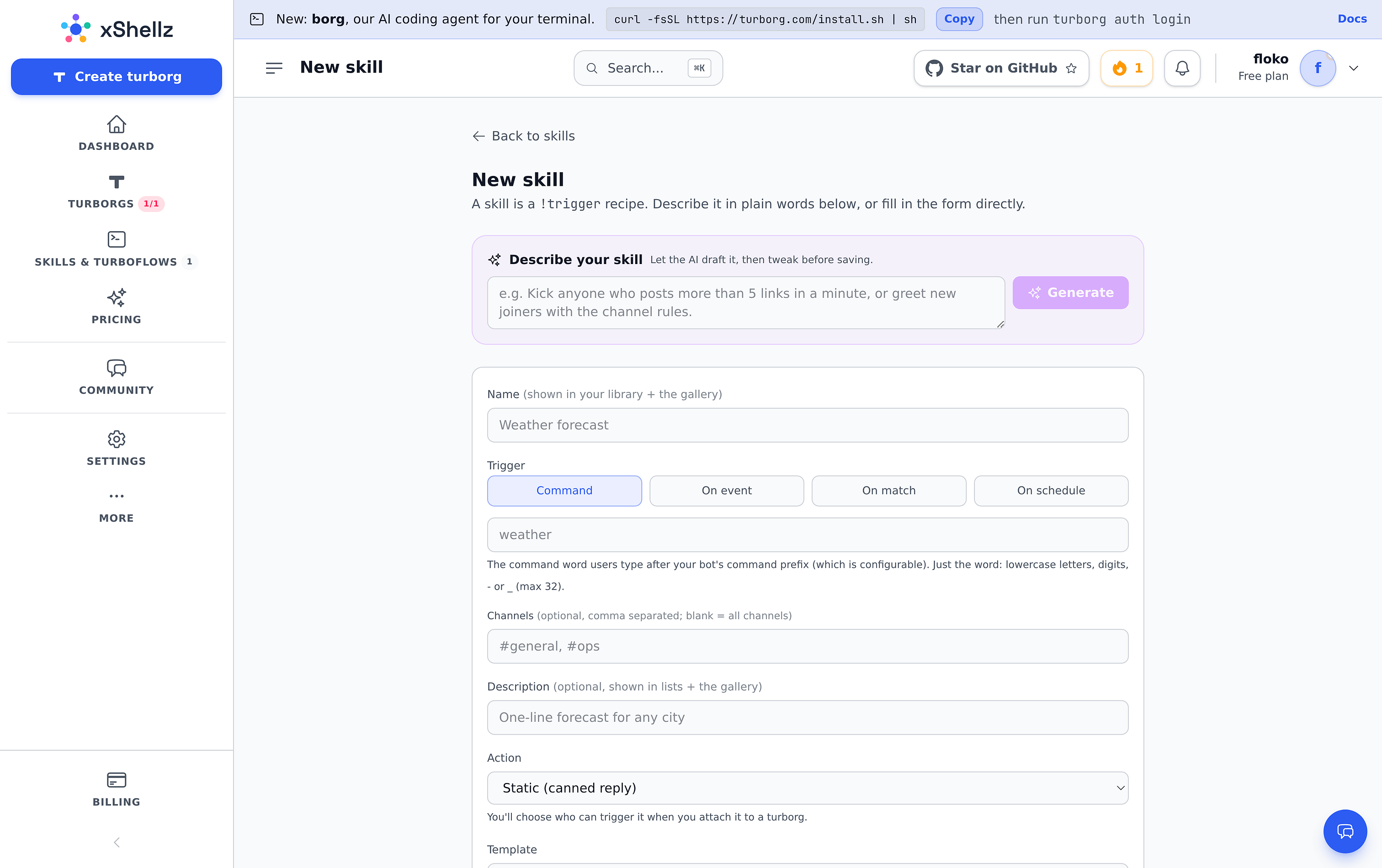1382x868 pixels.
Task: Open the Pricing page
Action: pyautogui.click(x=117, y=307)
